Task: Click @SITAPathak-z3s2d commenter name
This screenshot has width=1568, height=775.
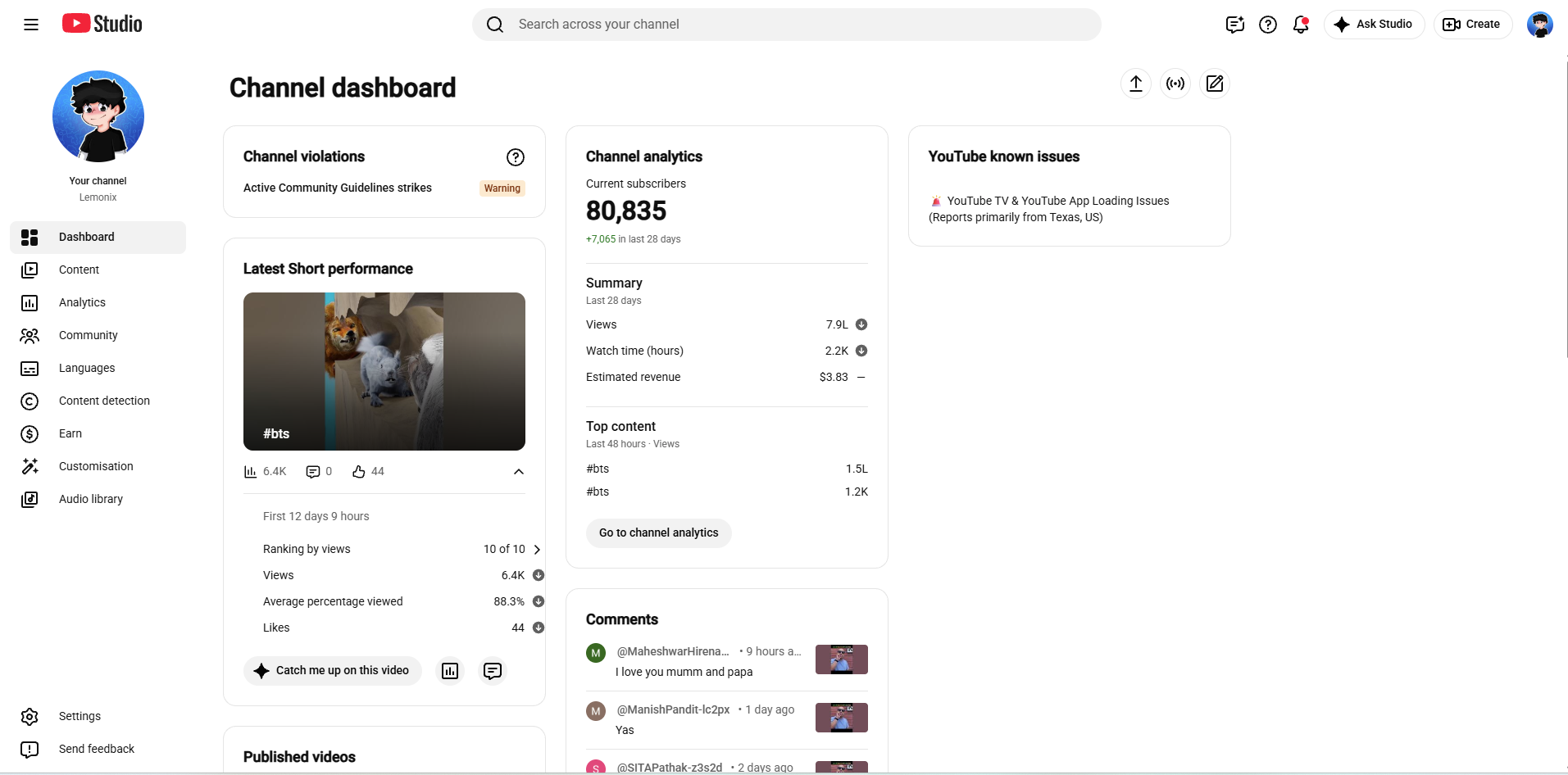Action: click(x=670, y=768)
